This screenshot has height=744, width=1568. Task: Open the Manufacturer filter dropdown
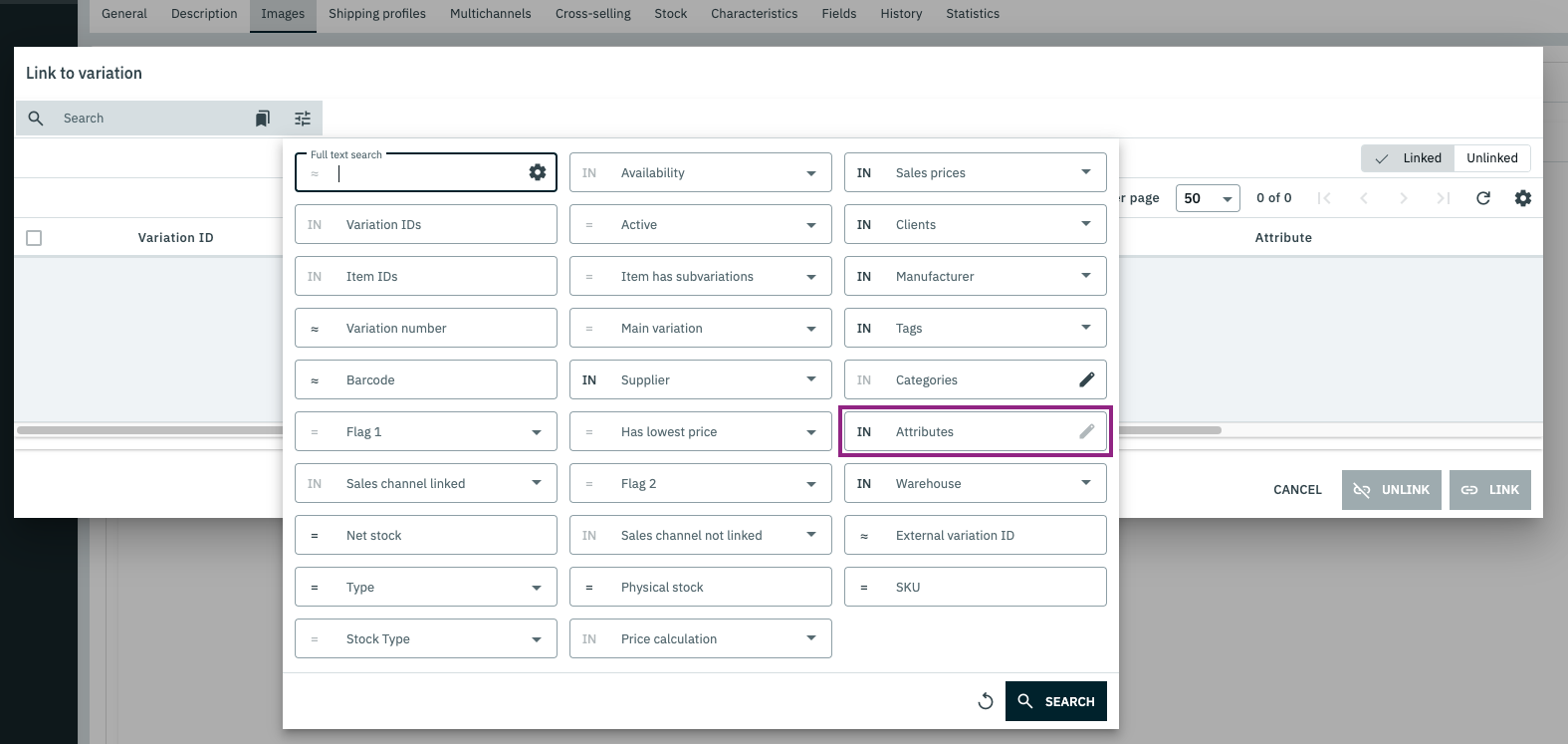tap(1085, 276)
